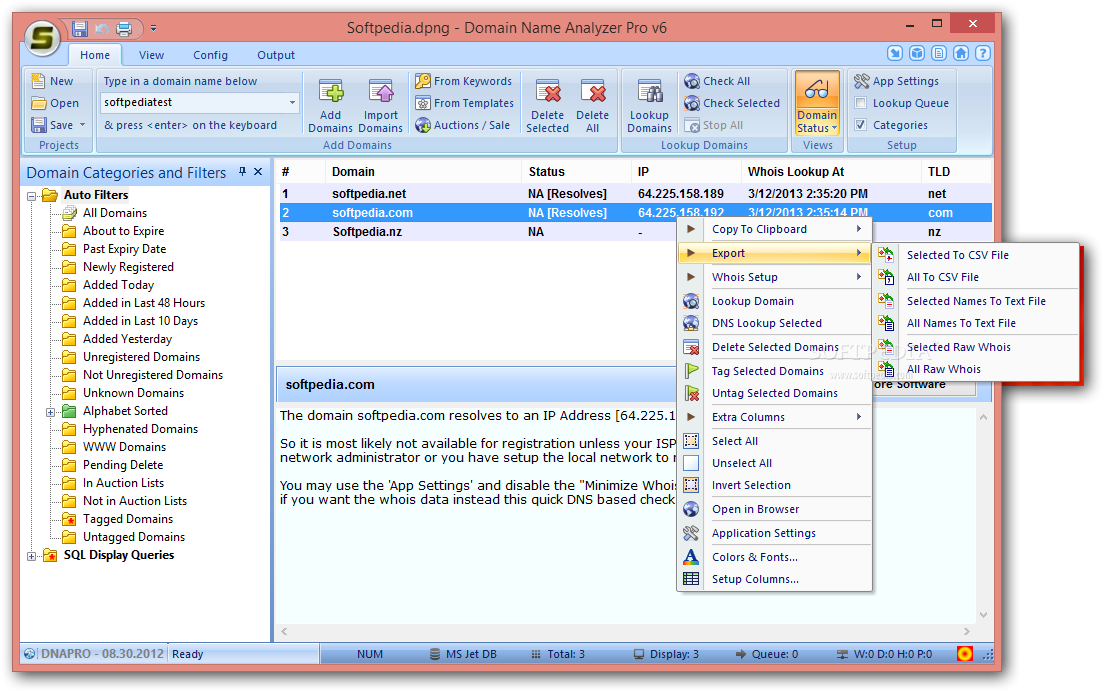The width and height of the screenshot is (1104, 692).
Task: Click the Whois Lookup At column header
Action: (x=831, y=172)
